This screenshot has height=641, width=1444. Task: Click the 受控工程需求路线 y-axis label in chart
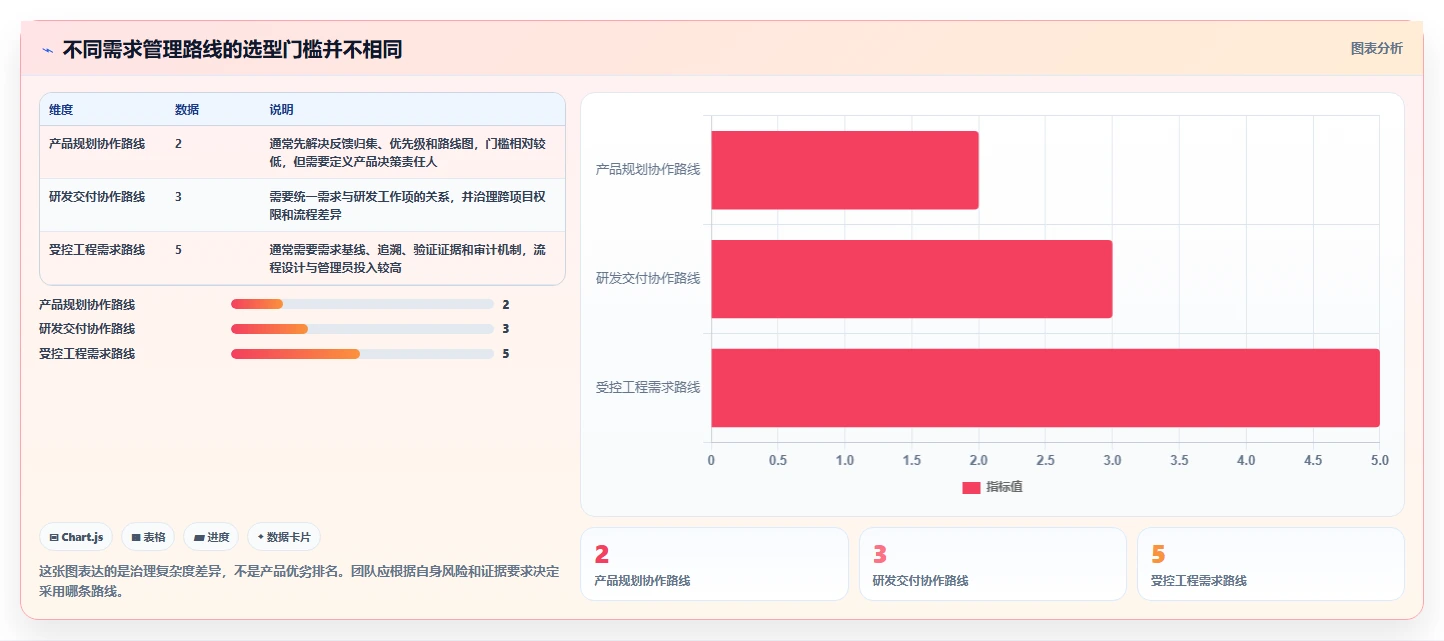pyautogui.click(x=648, y=388)
